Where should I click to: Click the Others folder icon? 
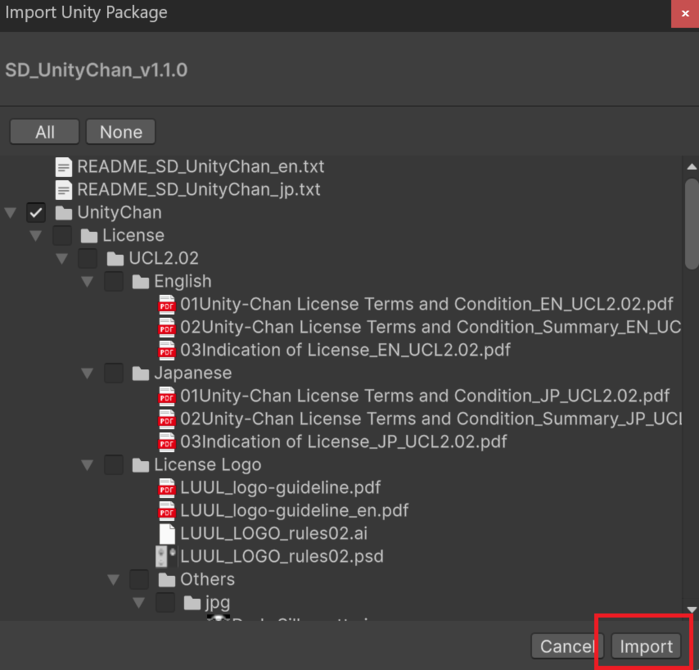(x=167, y=580)
